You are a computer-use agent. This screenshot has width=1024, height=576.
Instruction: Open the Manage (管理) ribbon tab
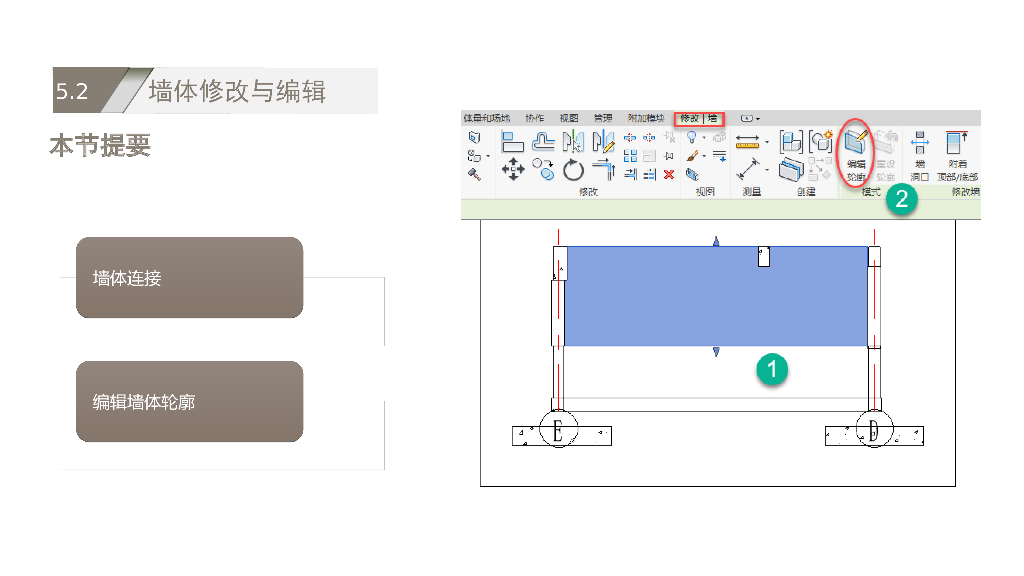pos(602,118)
